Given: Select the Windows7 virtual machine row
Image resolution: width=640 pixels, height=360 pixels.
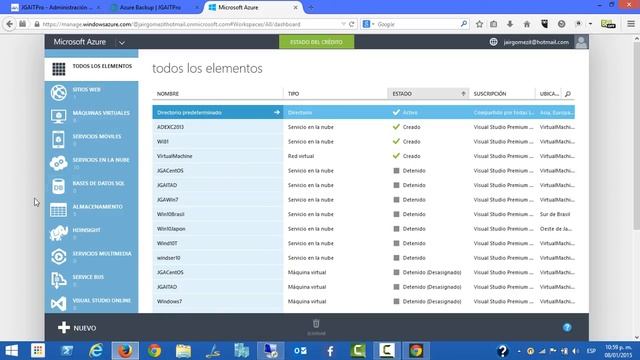Looking at the screenshot, I should pyautogui.click(x=364, y=301).
